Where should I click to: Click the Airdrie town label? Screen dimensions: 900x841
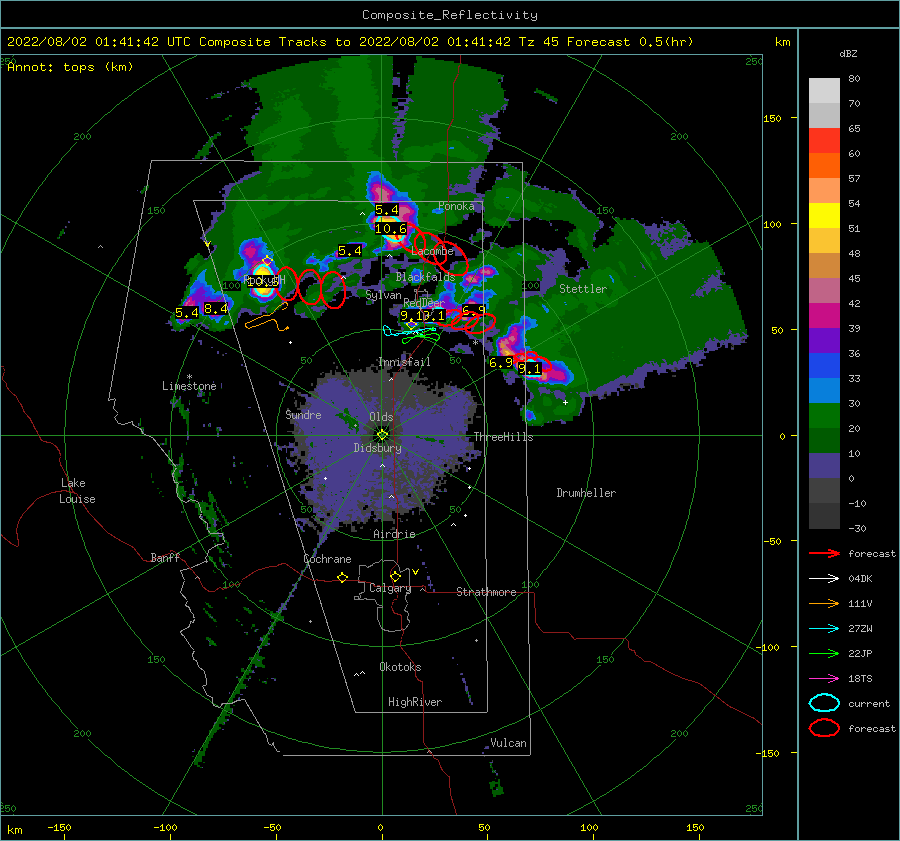[394, 534]
